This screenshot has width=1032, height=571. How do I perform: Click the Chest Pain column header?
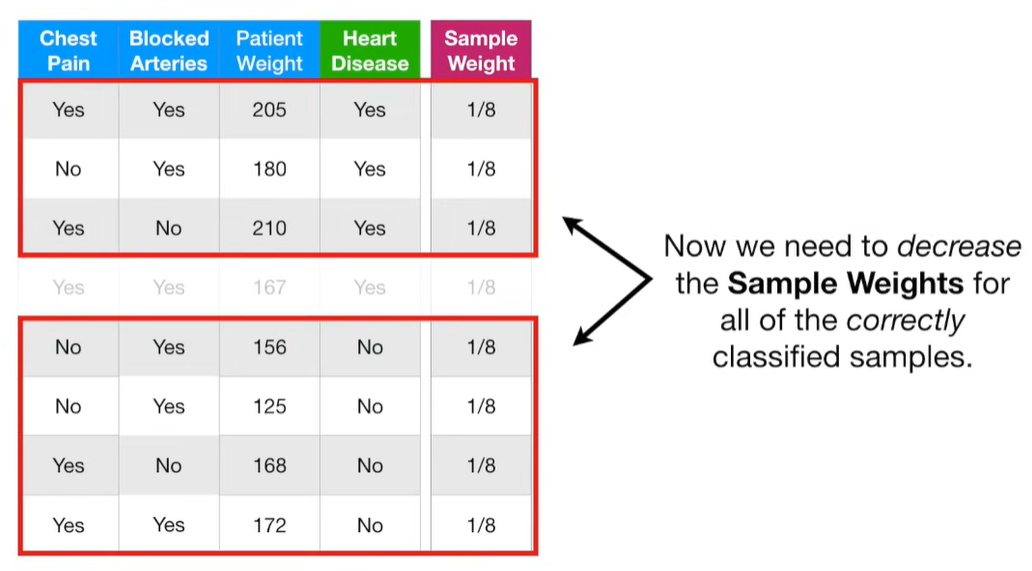pyautogui.click(x=68, y=50)
